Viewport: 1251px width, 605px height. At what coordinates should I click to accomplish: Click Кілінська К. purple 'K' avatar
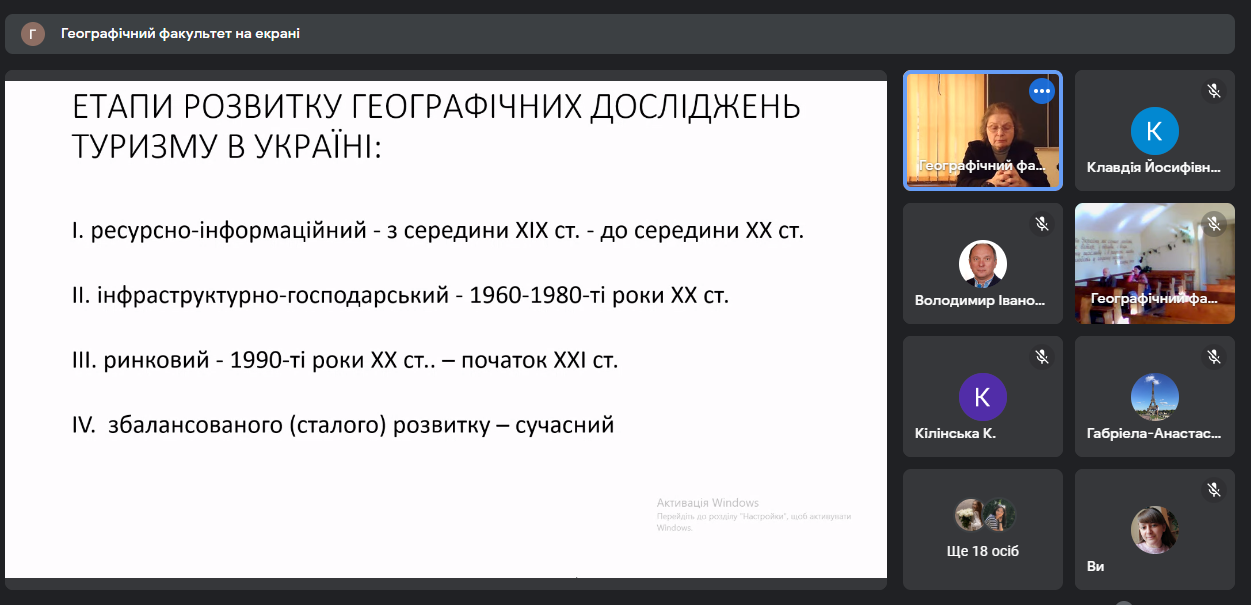[x=983, y=397]
